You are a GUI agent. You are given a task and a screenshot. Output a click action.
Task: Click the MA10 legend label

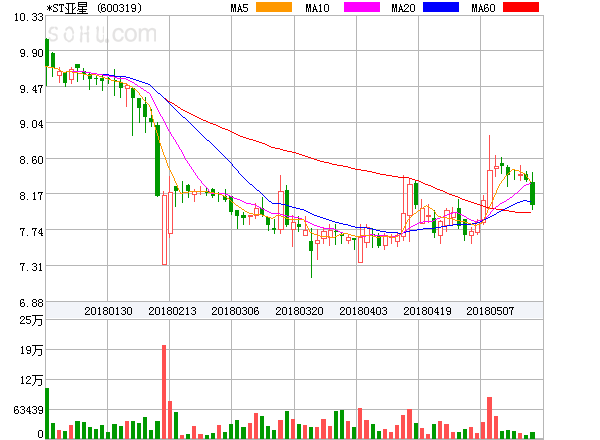coord(317,8)
